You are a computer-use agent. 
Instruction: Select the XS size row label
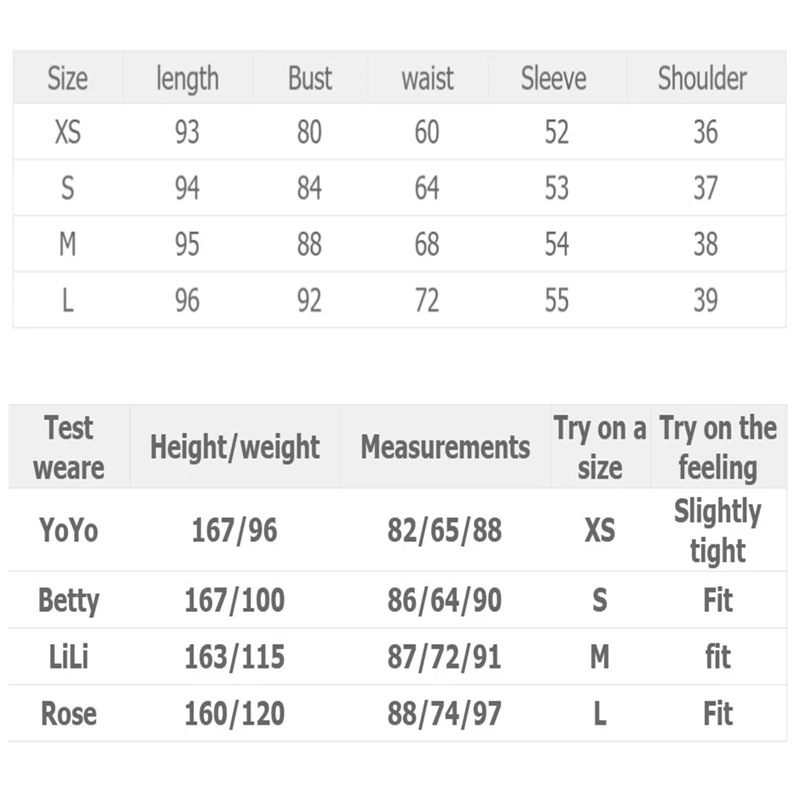tap(68, 132)
